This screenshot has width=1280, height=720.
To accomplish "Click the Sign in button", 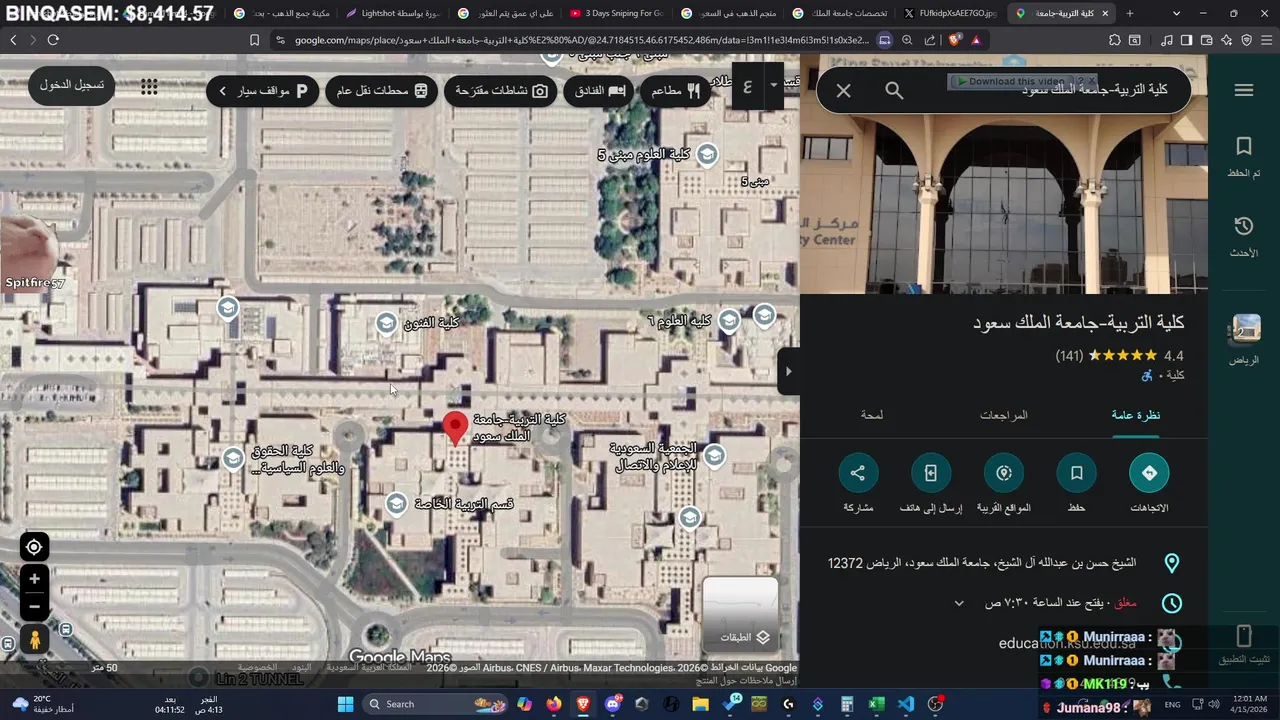I will tap(72, 86).
